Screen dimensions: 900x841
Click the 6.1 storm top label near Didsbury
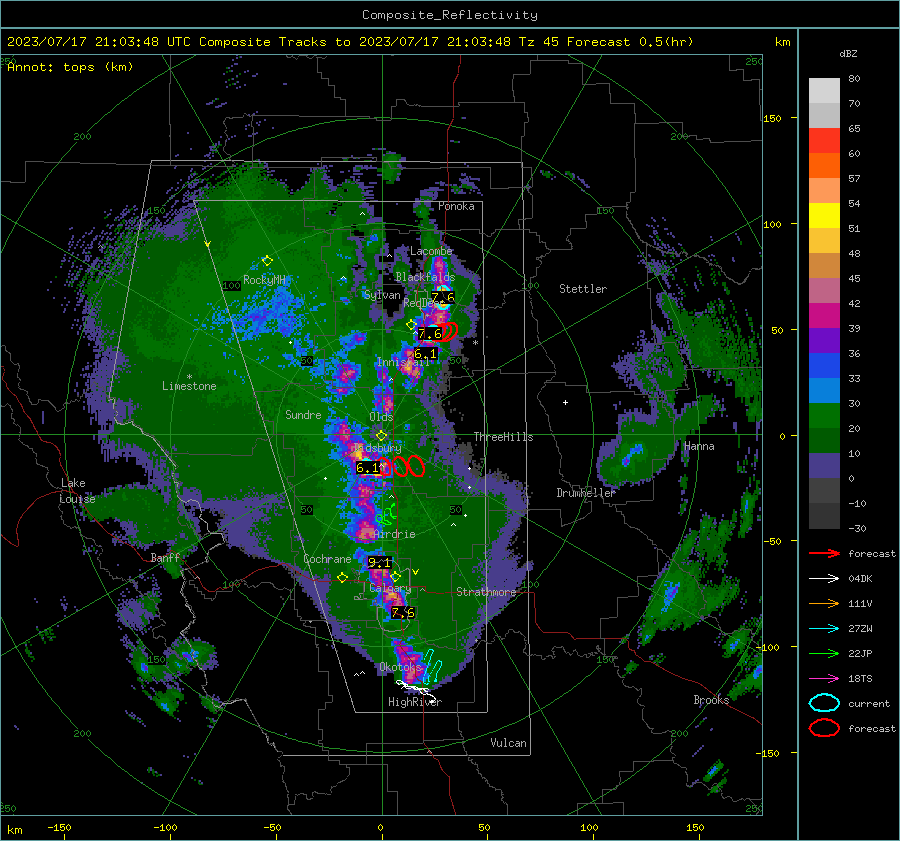367,468
